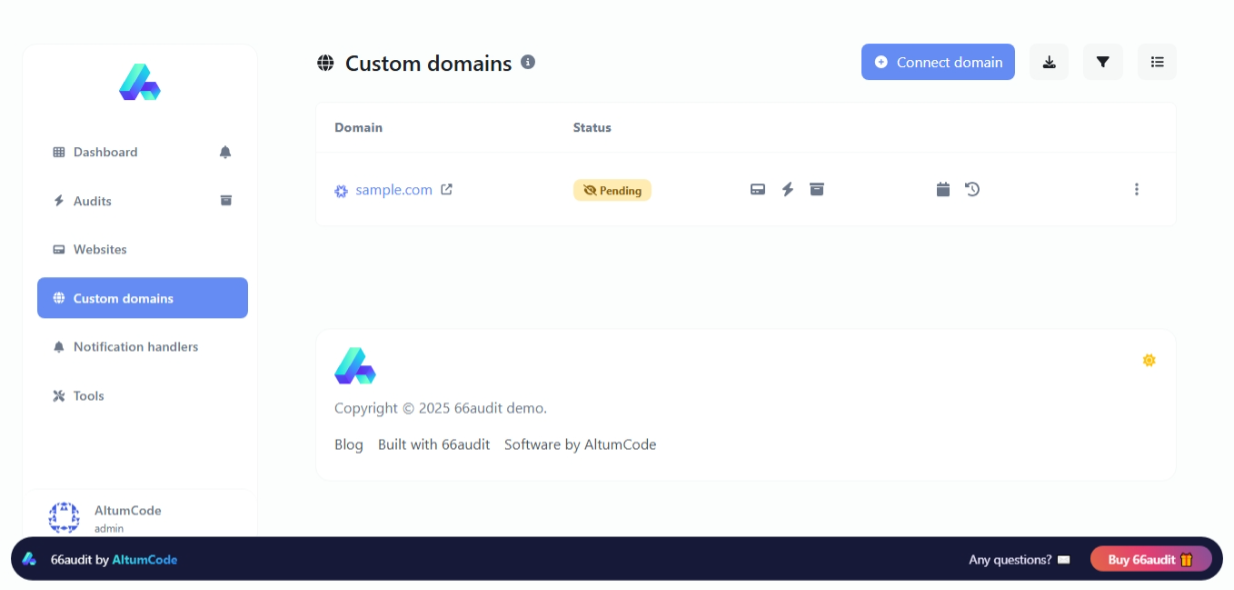
Task: Open the bulk actions list icon menu
Action: click(x=1157, y=62)
